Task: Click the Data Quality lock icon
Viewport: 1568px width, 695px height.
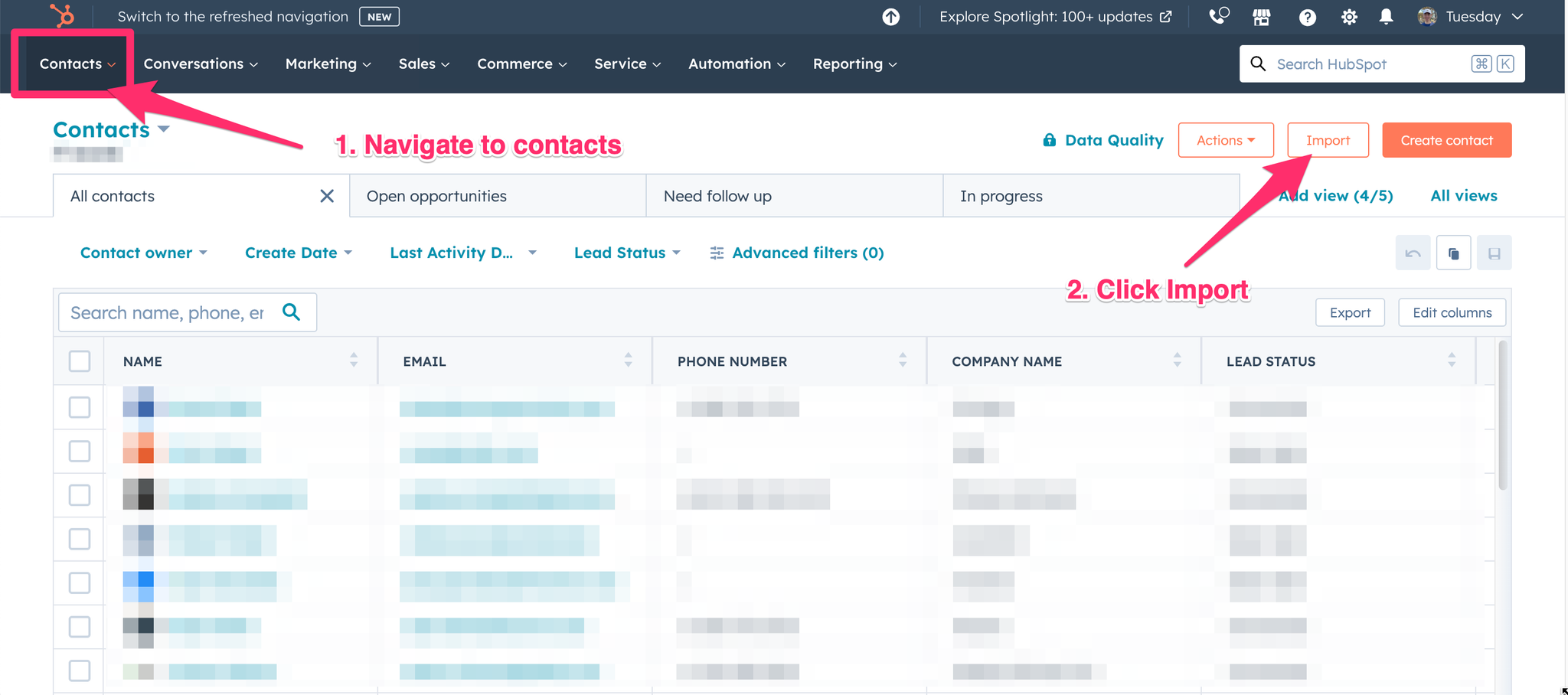Action: [1050, 140]
